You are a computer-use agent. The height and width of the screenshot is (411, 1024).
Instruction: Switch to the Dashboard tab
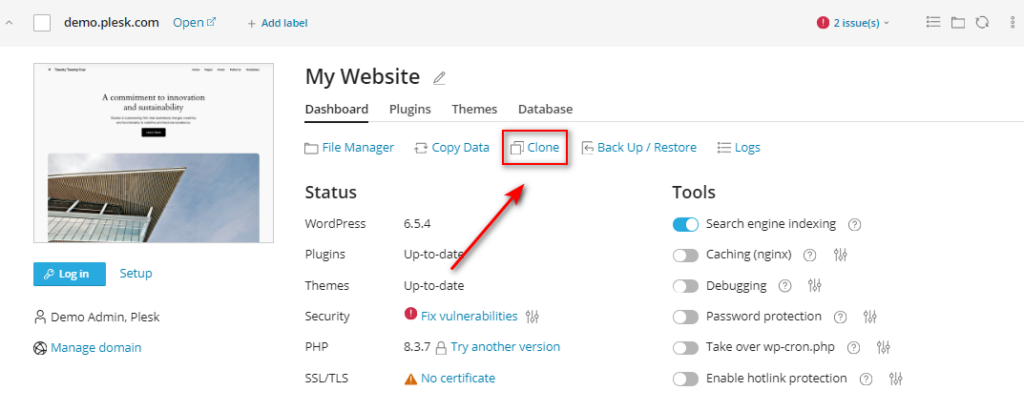[x=336, y=109]
